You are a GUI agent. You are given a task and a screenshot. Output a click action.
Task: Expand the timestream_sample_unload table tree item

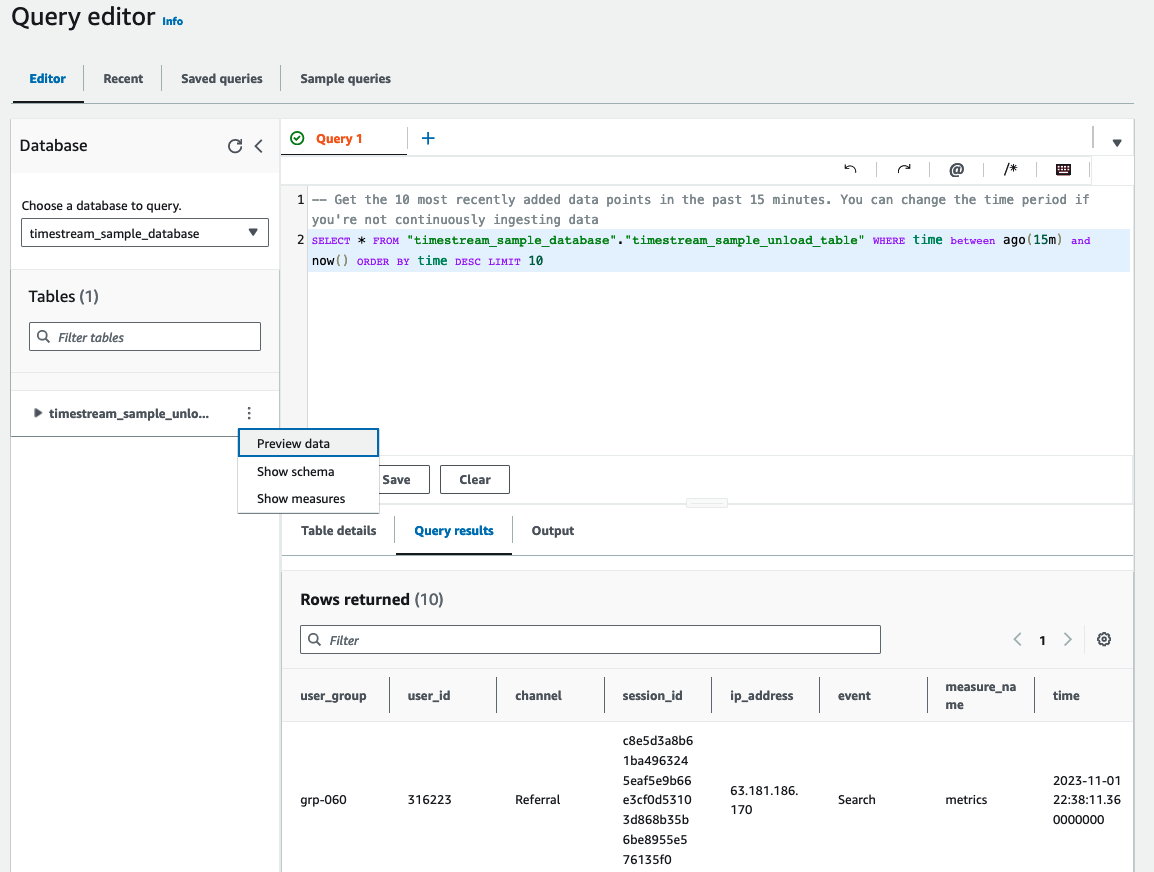[38, 413]
